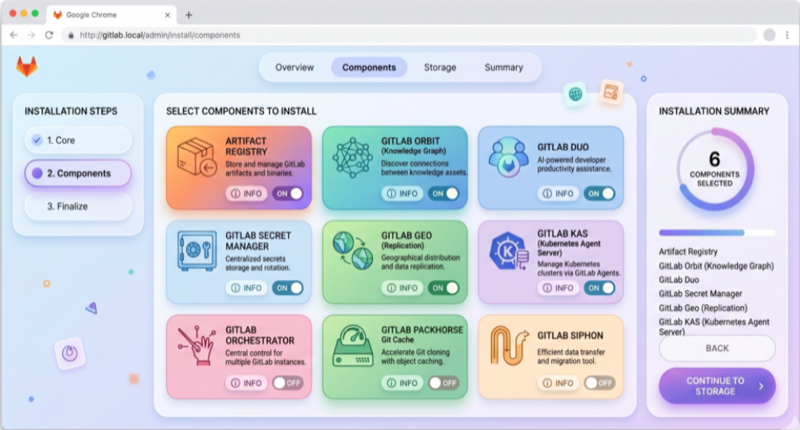The image size is (800, 430).
Task: Click the BACK button
Action: 717,348
